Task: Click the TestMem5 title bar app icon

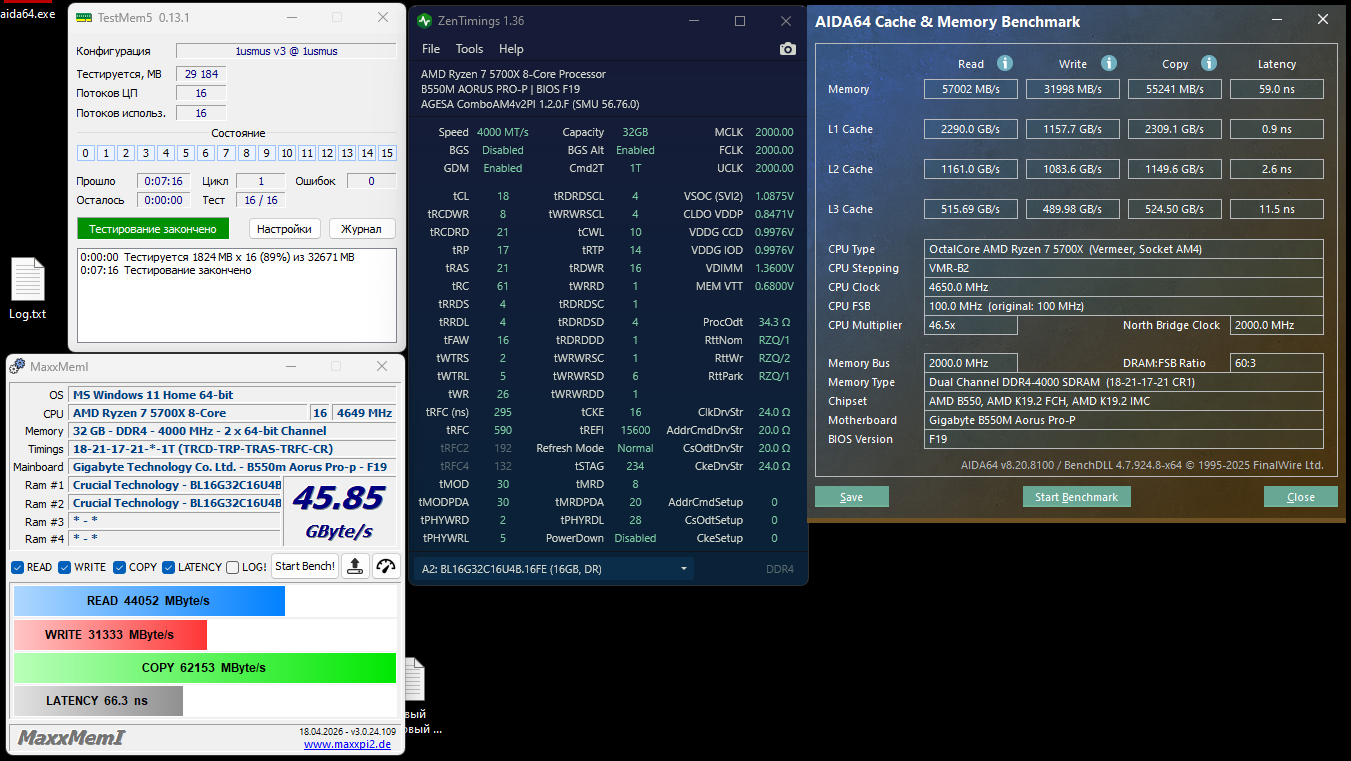Action: click(85, 18)
